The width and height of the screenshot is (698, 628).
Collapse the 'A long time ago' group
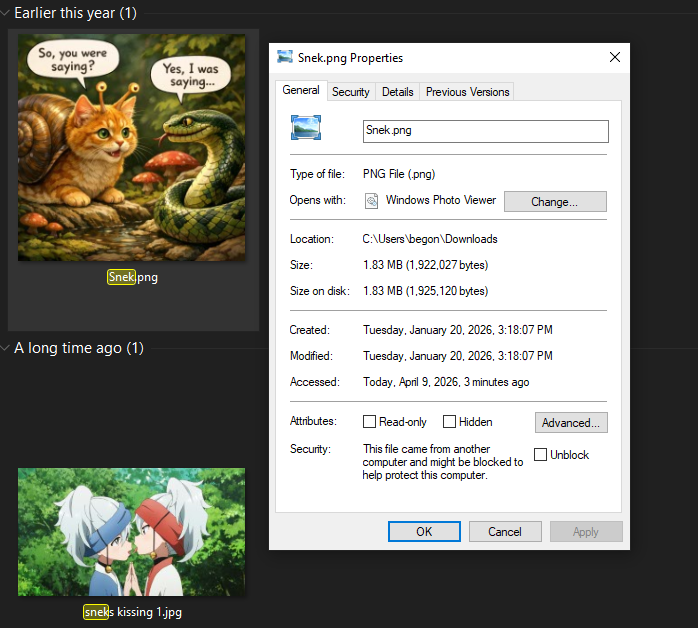(5, 348)
